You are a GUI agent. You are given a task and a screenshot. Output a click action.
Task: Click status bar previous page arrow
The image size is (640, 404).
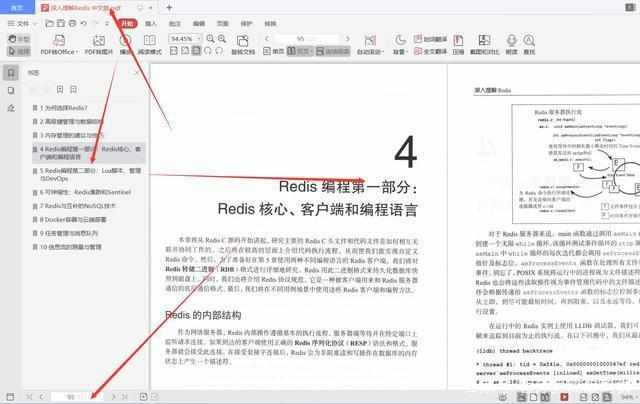point(41,397)
